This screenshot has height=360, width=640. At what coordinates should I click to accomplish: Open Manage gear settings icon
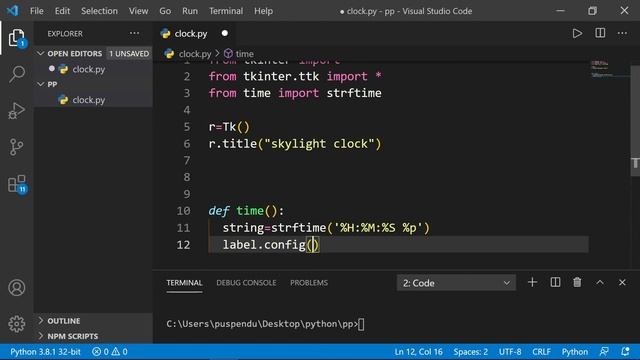click(x=17, y=324)
